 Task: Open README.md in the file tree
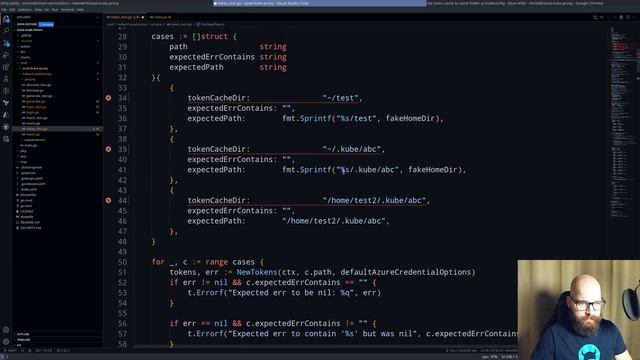tap(29, 222)
